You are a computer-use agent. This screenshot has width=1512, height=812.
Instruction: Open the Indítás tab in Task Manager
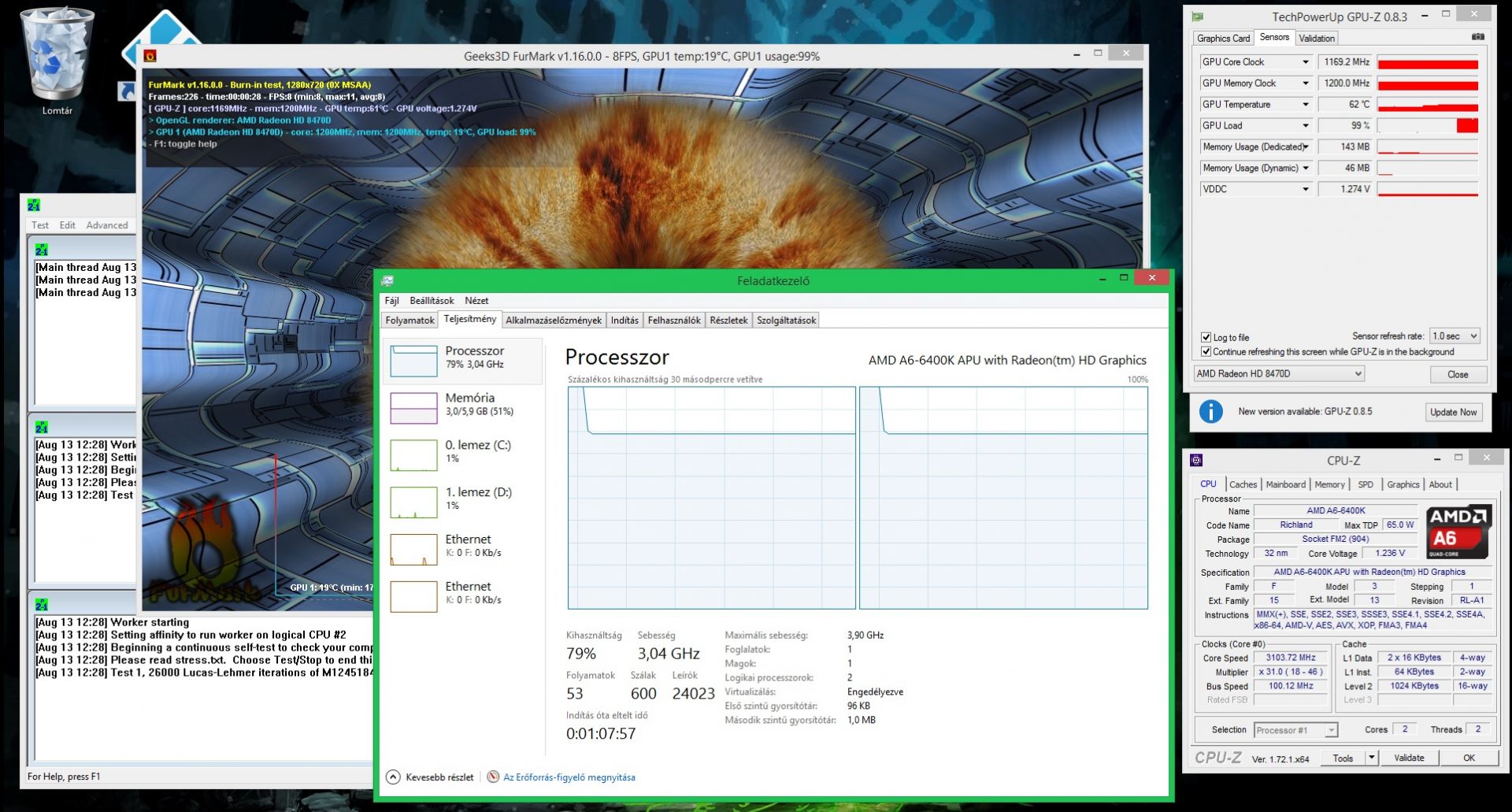point(624,321)
